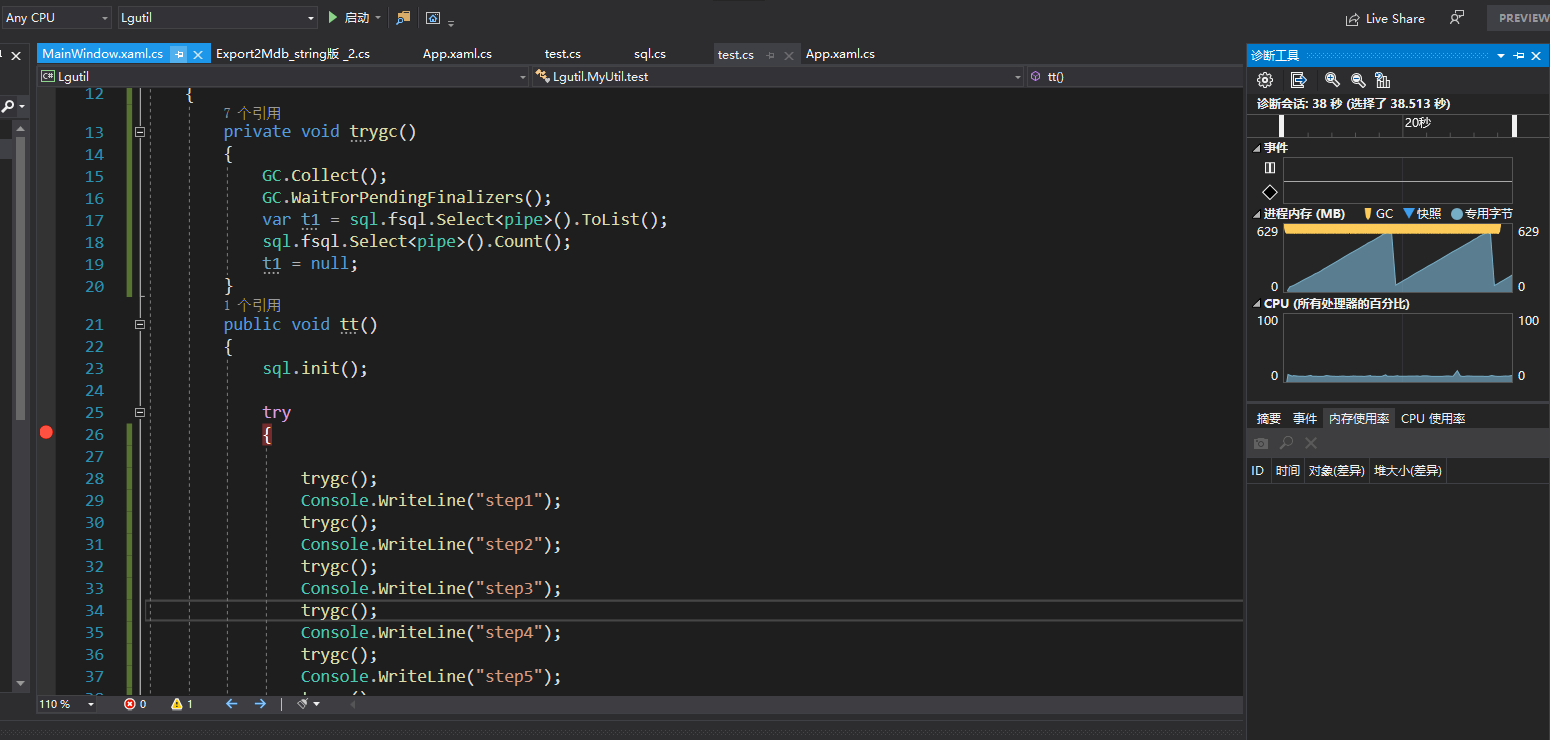
Task: Zoom in on the diagnostic timeline
Action: coord(1332,80)
